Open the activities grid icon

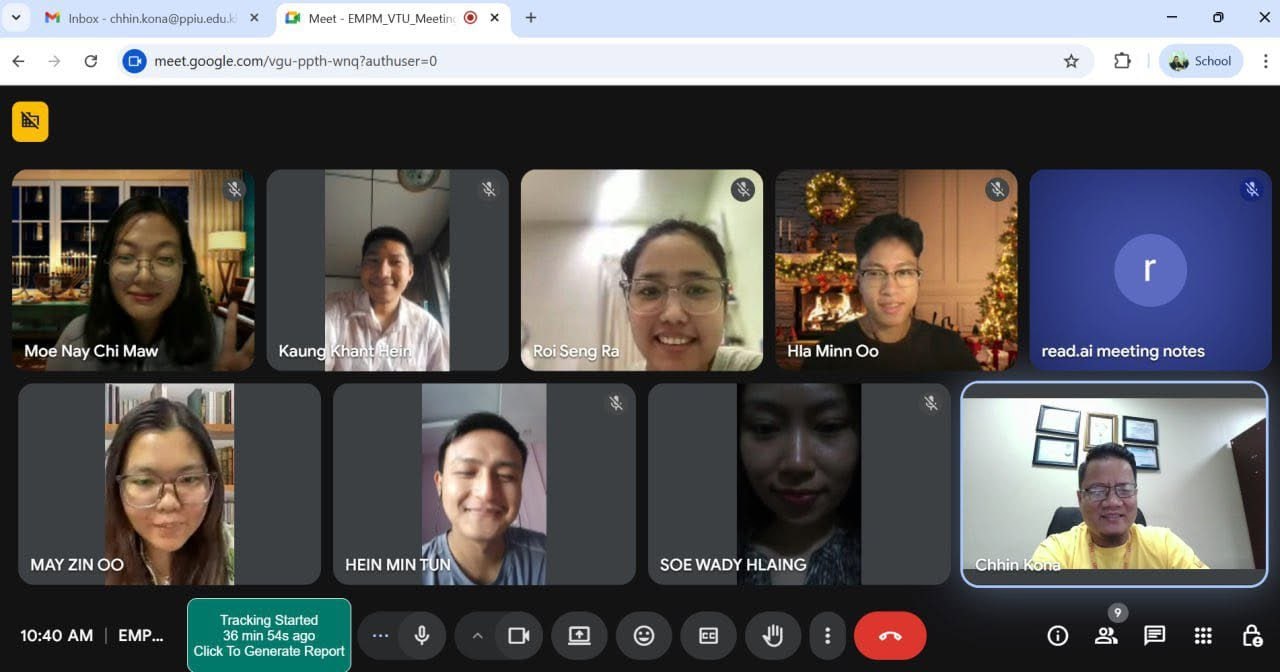tap(1203, 636)
